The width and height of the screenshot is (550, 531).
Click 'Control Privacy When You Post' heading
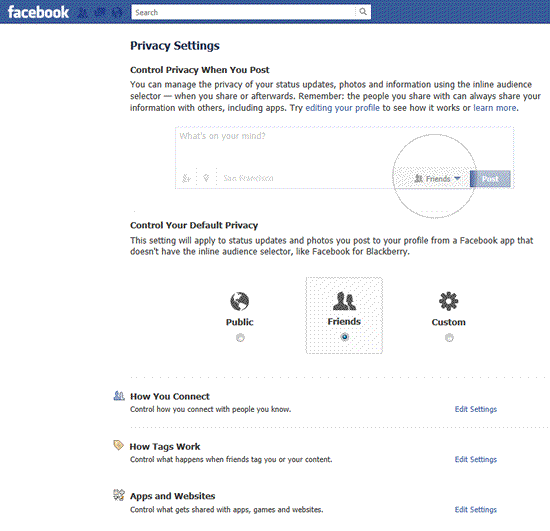point(200,70)
